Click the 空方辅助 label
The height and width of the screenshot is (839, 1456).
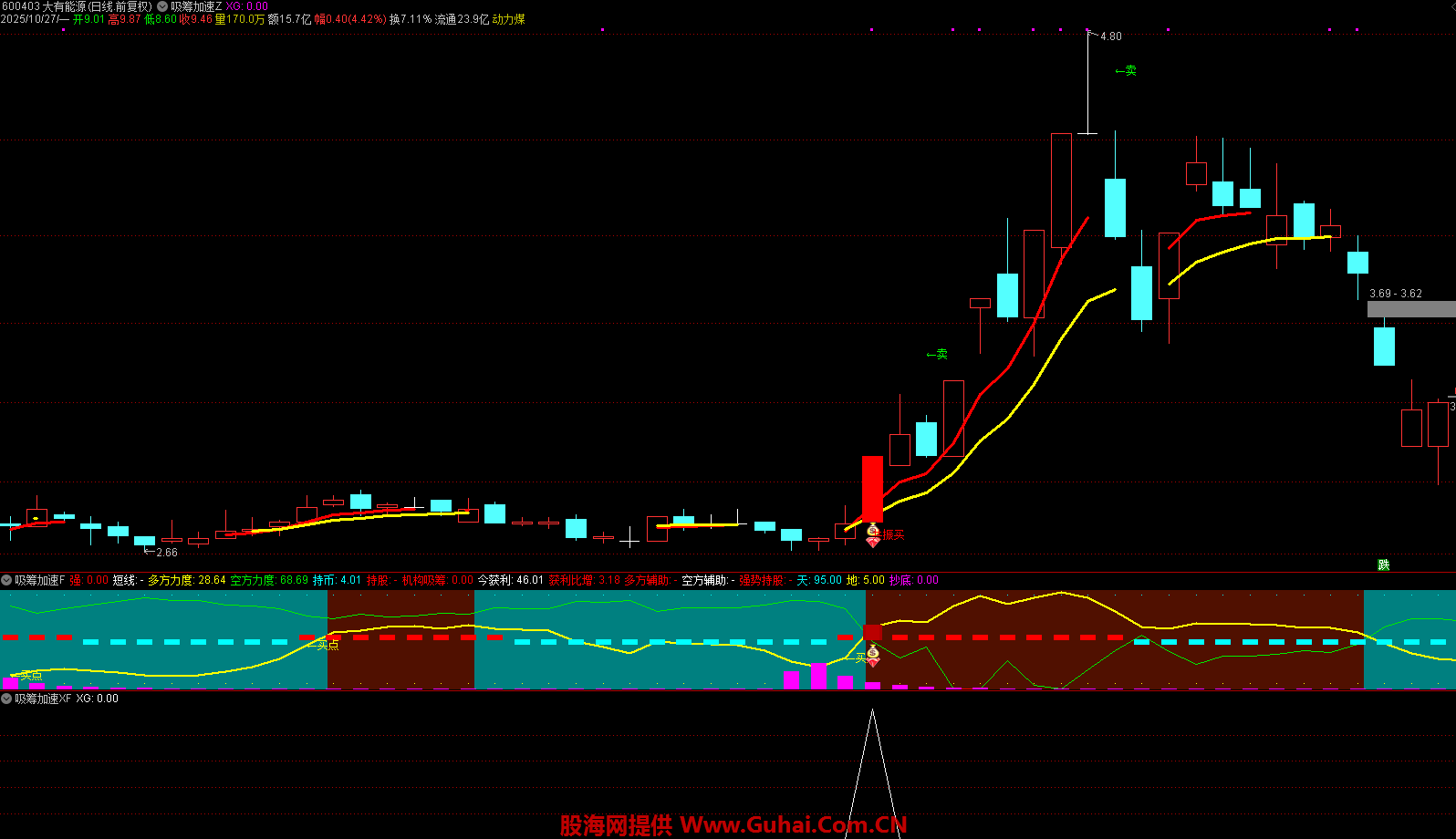705,580
